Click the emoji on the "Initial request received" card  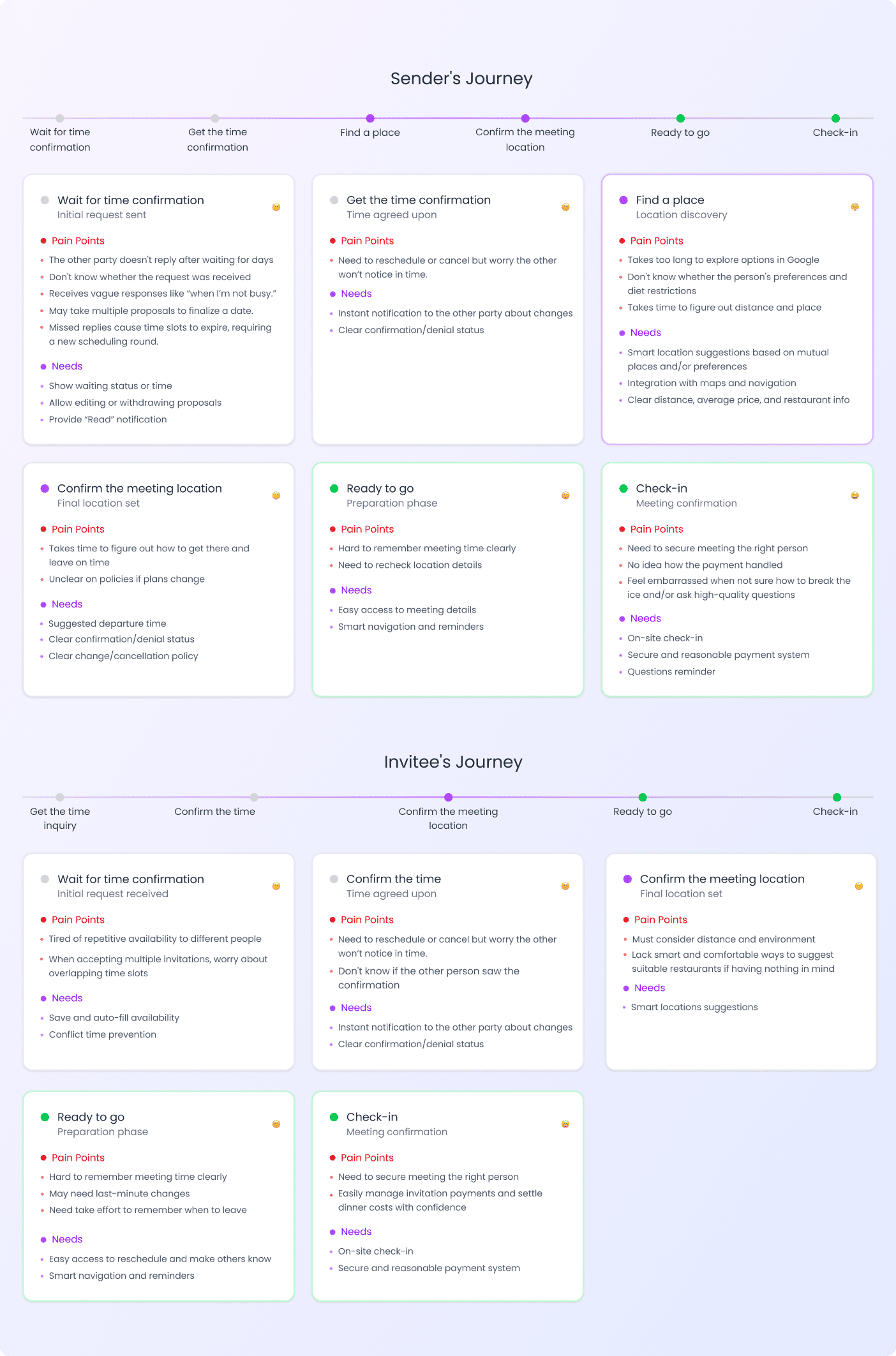(276, 886)
